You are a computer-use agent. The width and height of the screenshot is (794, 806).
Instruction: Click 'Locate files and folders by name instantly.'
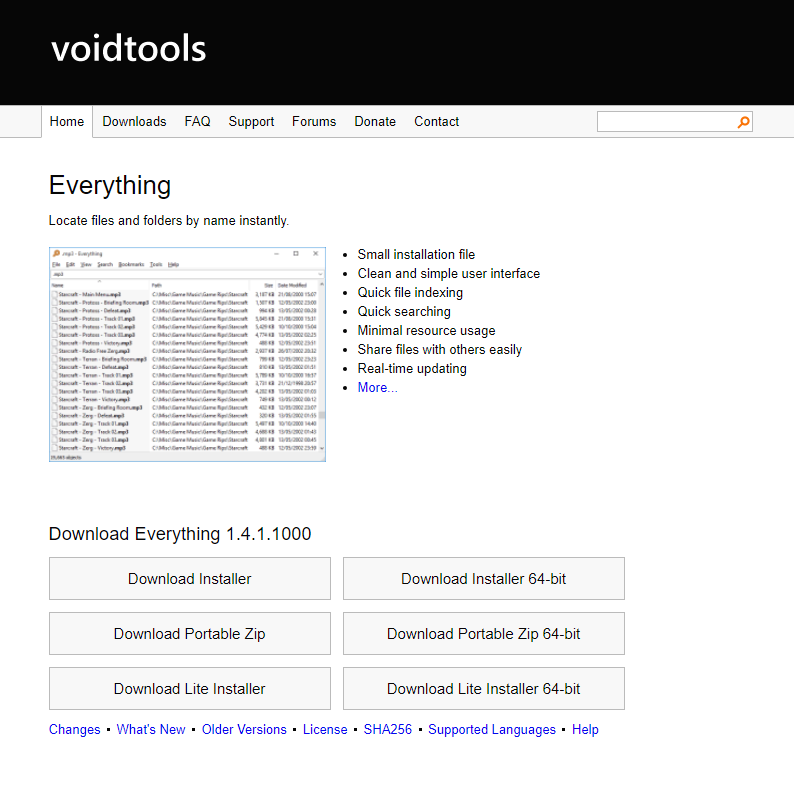(169, 221)
